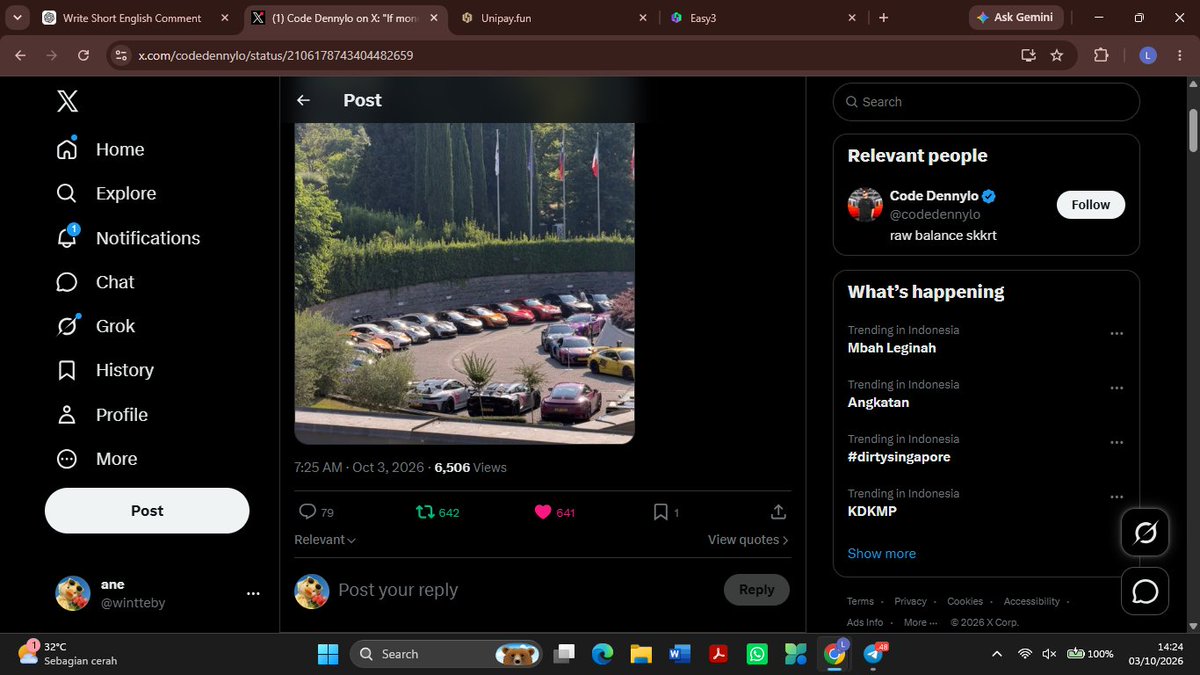Viewport: 1200px width, 675px height.
Task: Open WhatsApp from the taskbar
Action: tap(757, 654)
